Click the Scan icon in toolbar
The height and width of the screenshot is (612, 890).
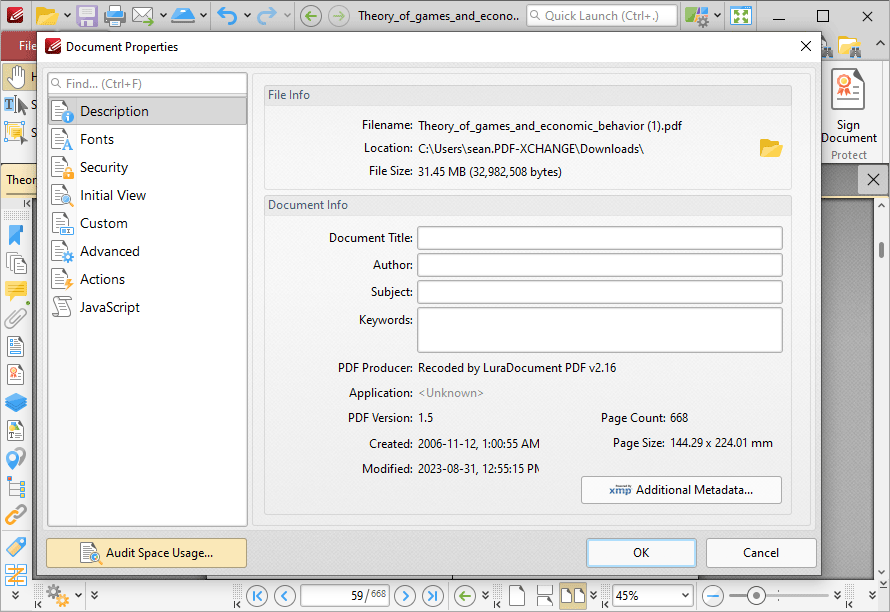(x=183, y=16)
